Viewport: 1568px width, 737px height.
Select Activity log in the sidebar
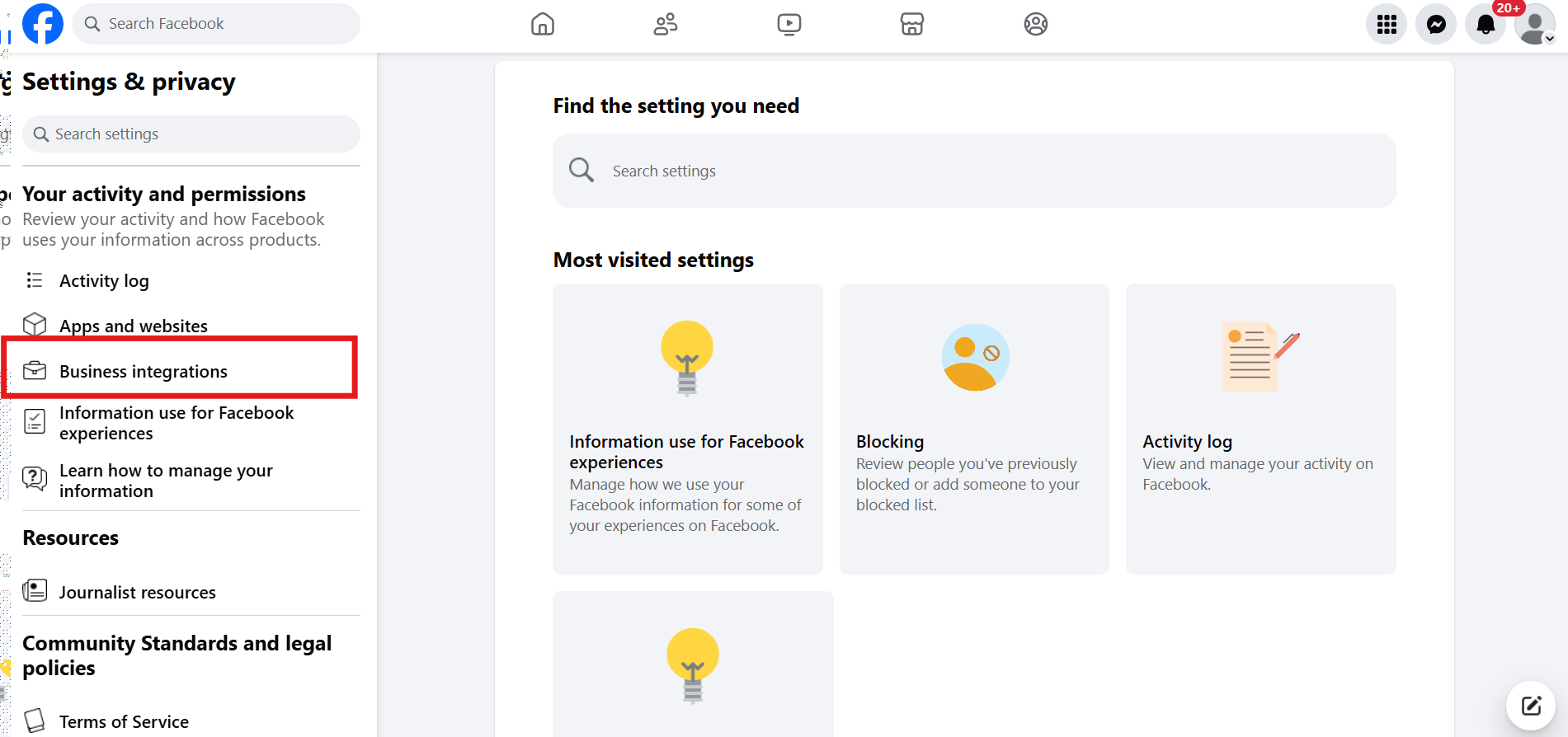(x=104, y=281)
